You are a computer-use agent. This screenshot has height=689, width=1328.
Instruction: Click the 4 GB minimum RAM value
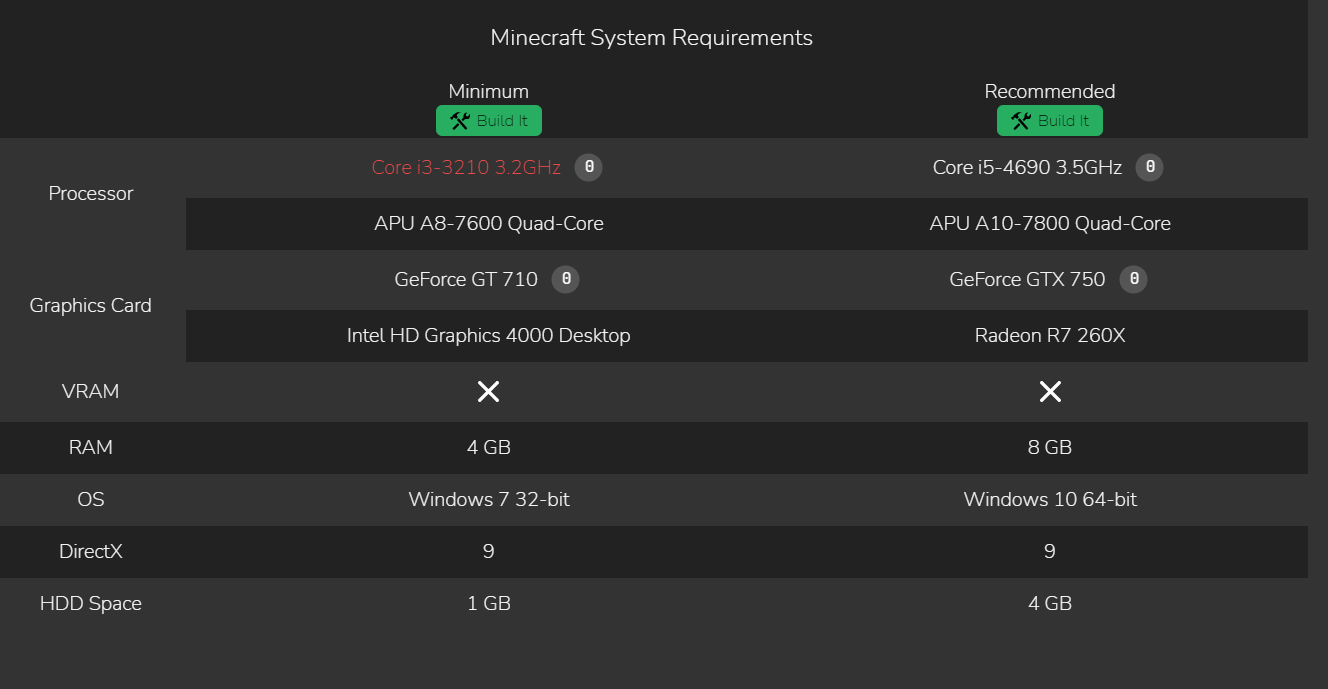pyautogui.click(x=489, y=447)
